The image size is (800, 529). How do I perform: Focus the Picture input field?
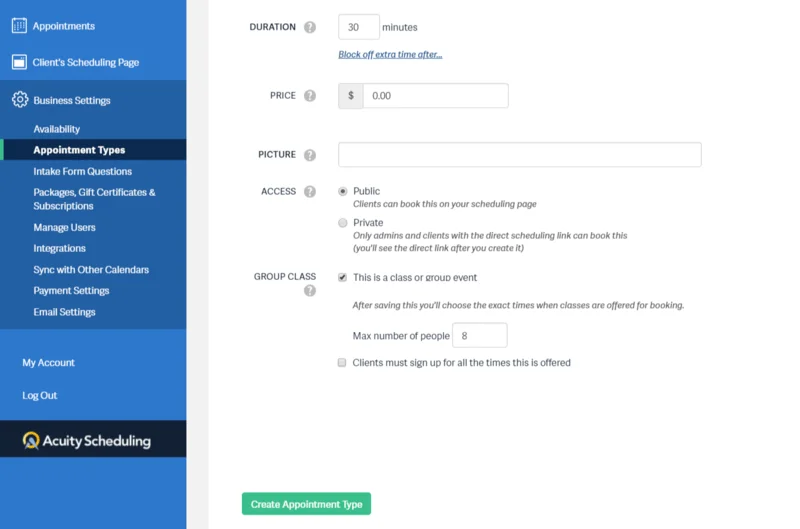pyautogui.click(x=519, y=155)
